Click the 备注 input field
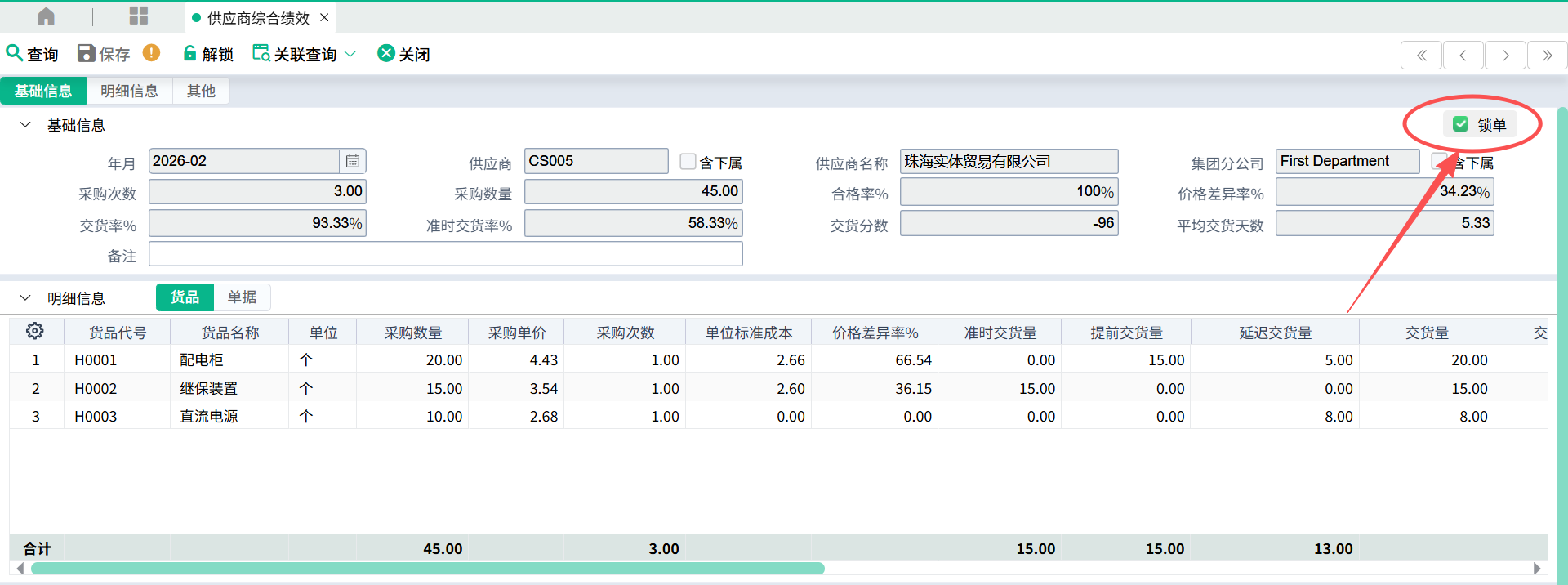This screenshot has height=585, width=1568. pos(445,254)
